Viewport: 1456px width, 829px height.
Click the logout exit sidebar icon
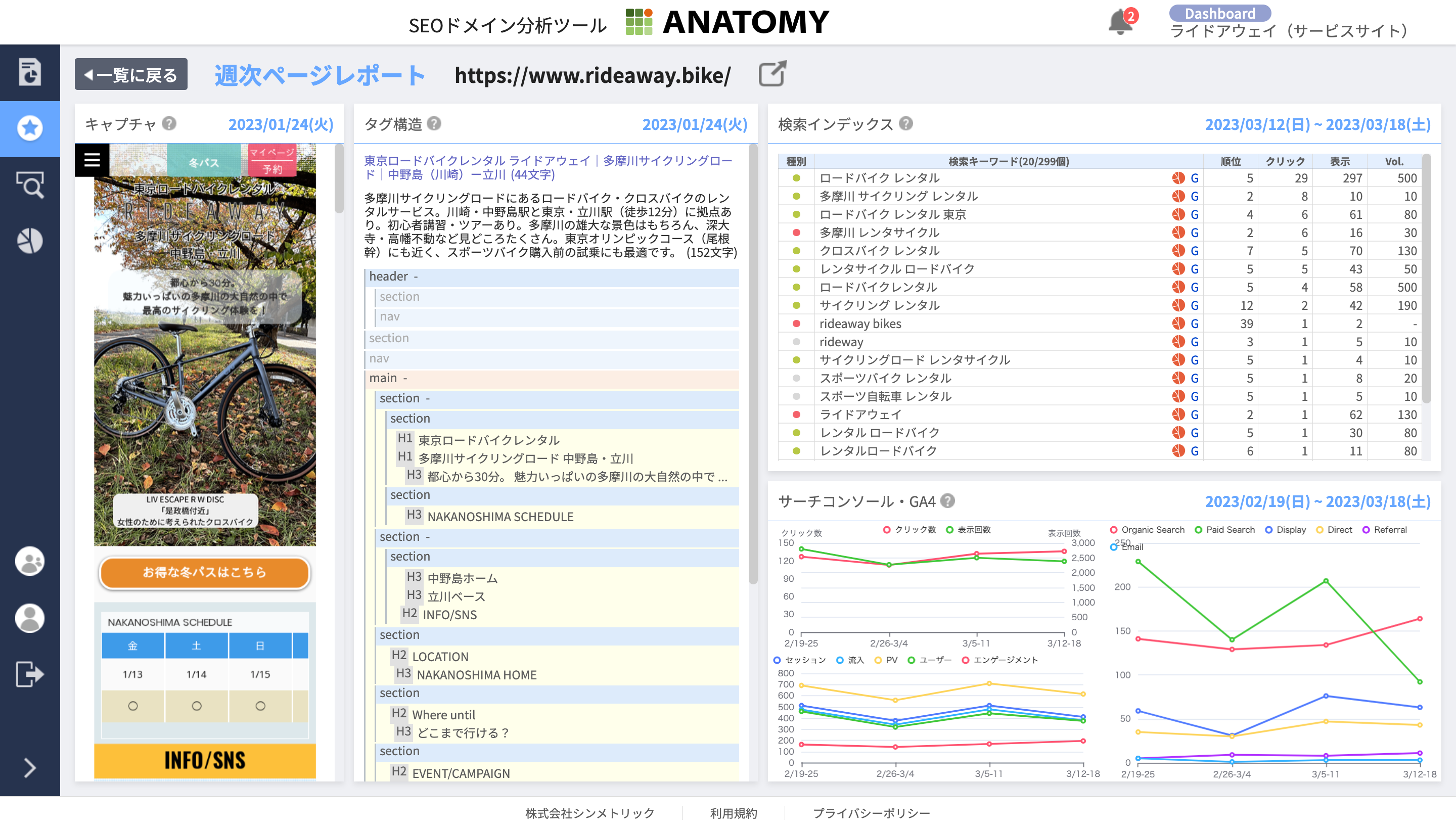tap(30, 674)
